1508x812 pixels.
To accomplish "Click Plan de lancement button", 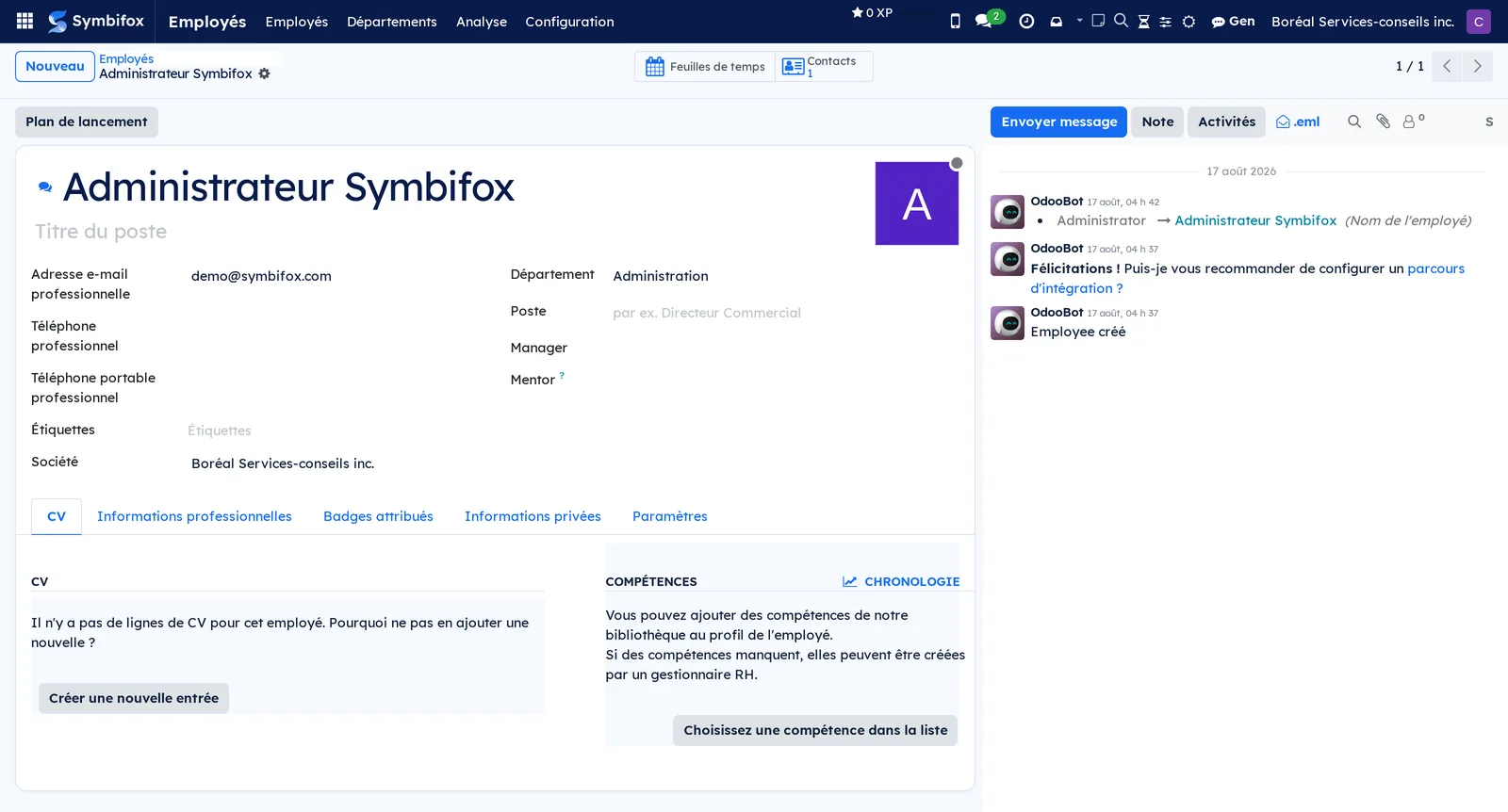I will pyautogui.click(x=87, y=122).
